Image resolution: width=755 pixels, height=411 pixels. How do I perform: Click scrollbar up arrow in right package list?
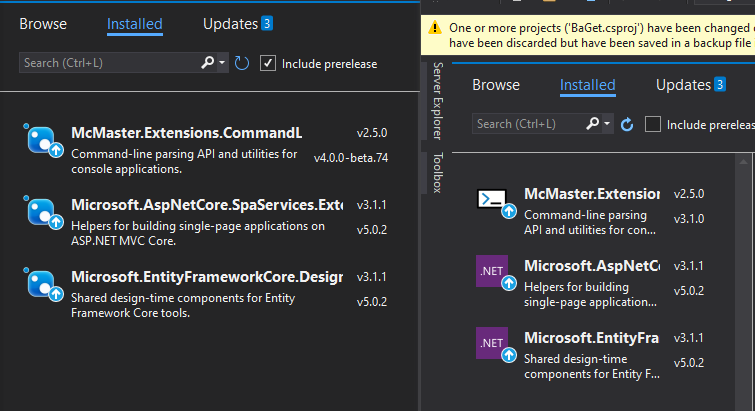coord(743,162)
